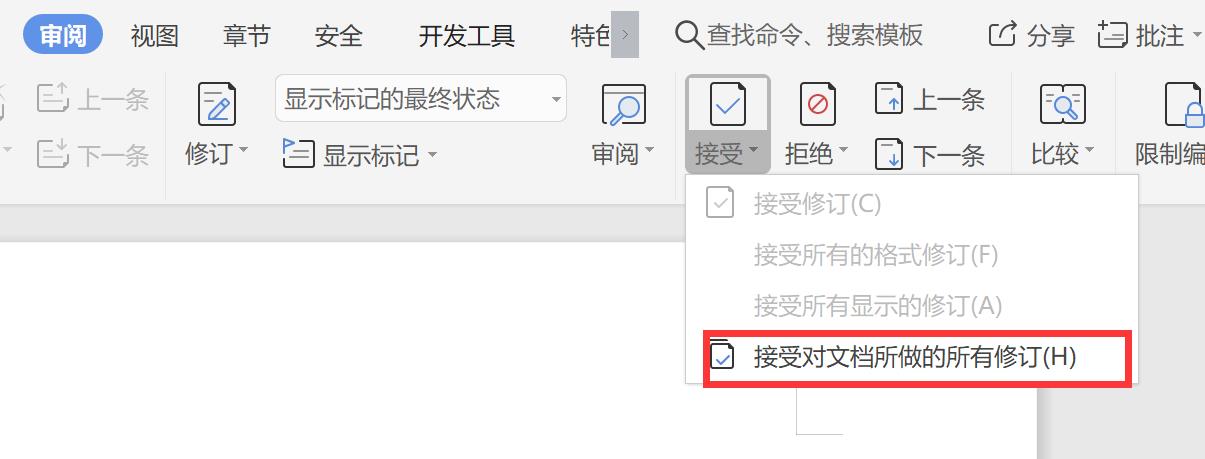The width and height of the screenshot is (1205, 459).
Task: Click the 查找命令、搜索模板 search field
Action: click(799, 37)
